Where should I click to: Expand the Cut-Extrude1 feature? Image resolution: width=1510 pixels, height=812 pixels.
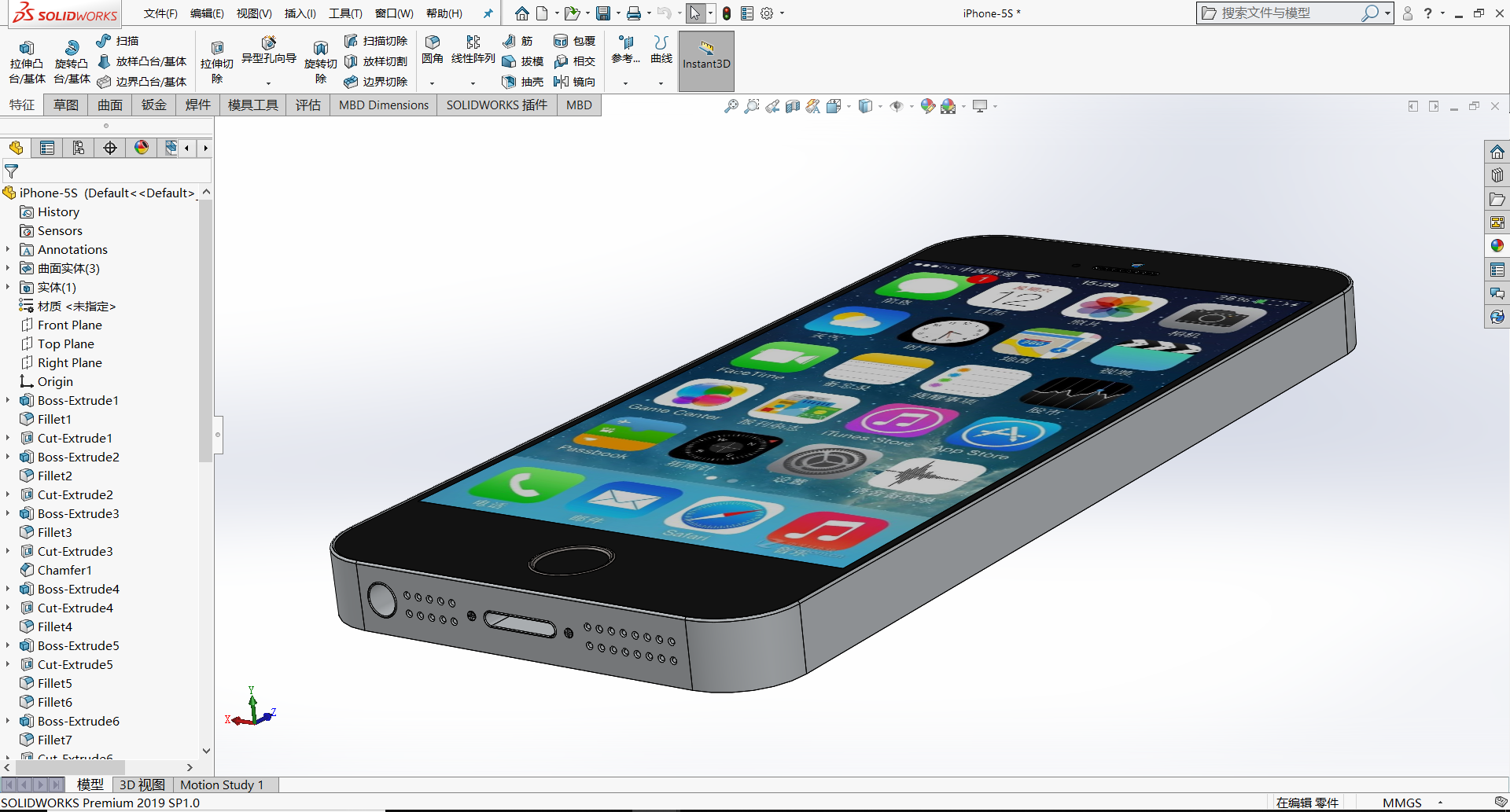point(8,438)
